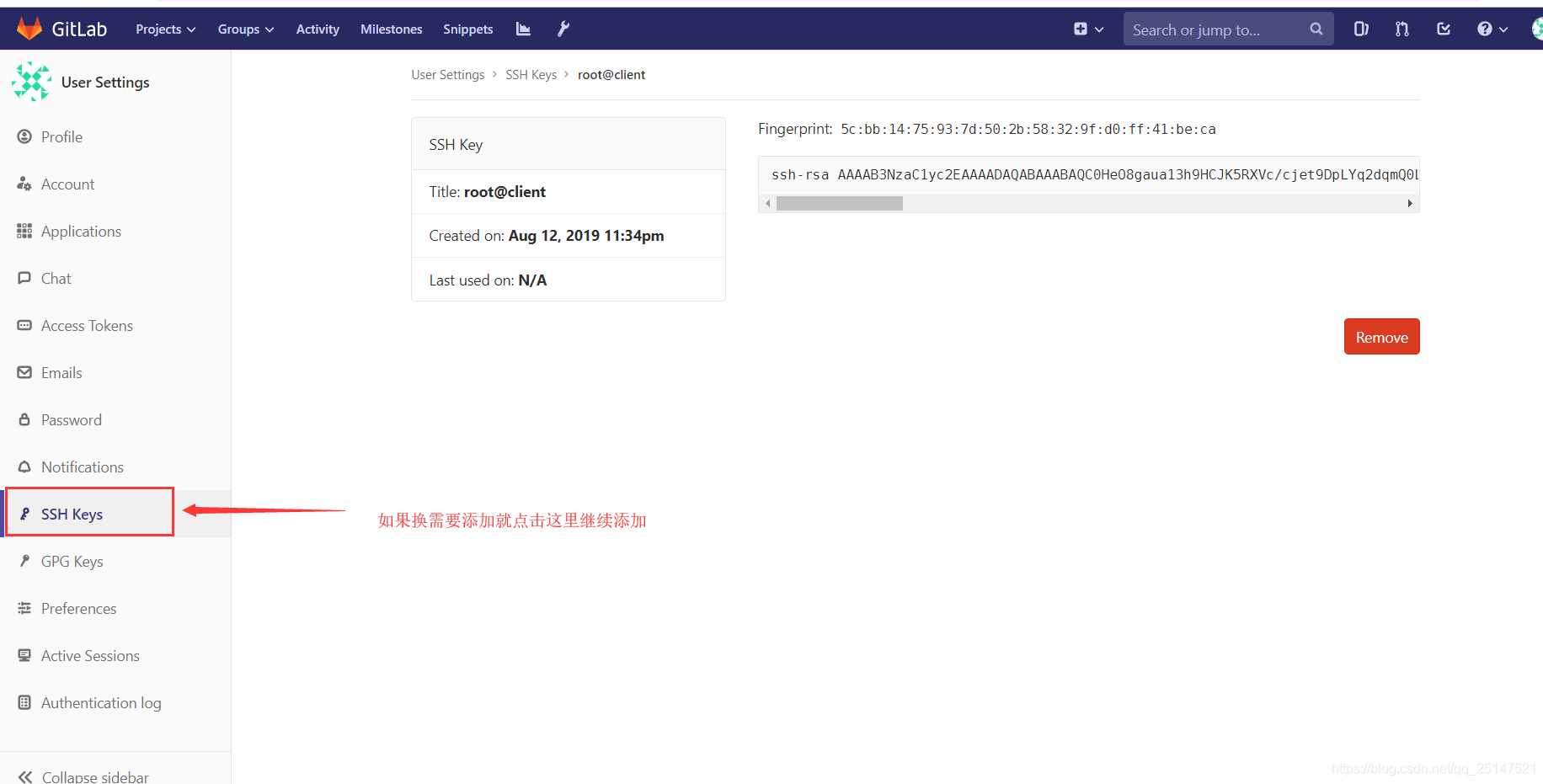Collapse sidebar using double chevron
Viewport: 1543px width, 784px height.
click(25, 776)
